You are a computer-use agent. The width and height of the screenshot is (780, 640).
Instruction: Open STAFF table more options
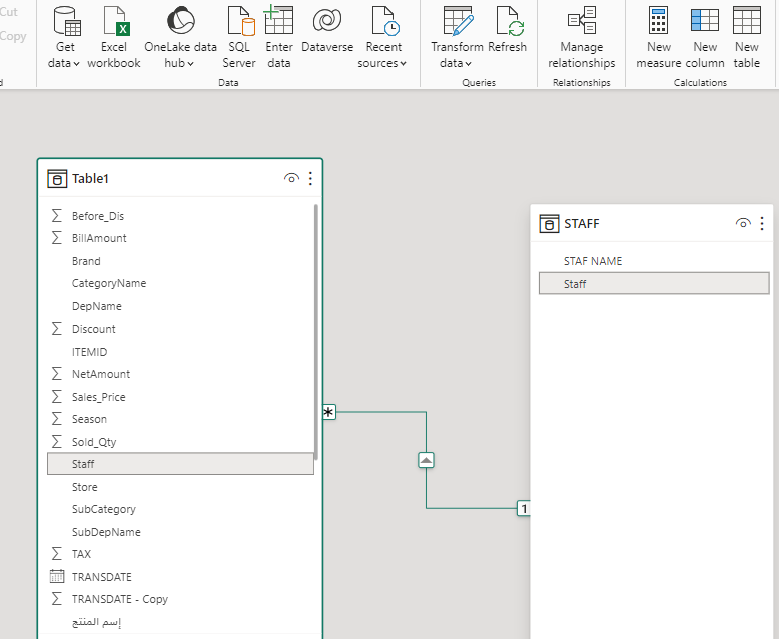tap(762, 223)
